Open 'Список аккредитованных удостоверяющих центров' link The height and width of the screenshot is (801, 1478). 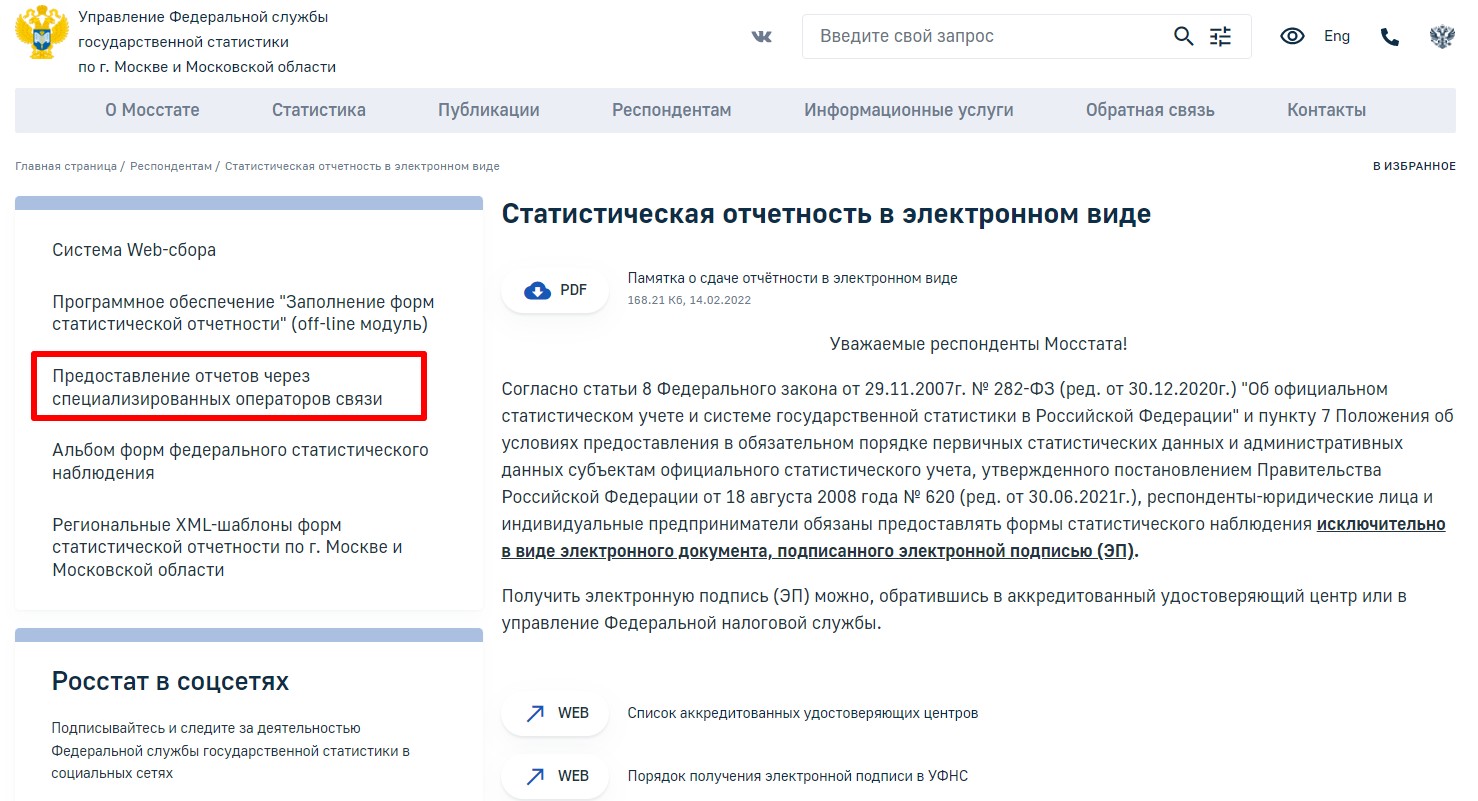pyautogui.click(x=803, y=713)
